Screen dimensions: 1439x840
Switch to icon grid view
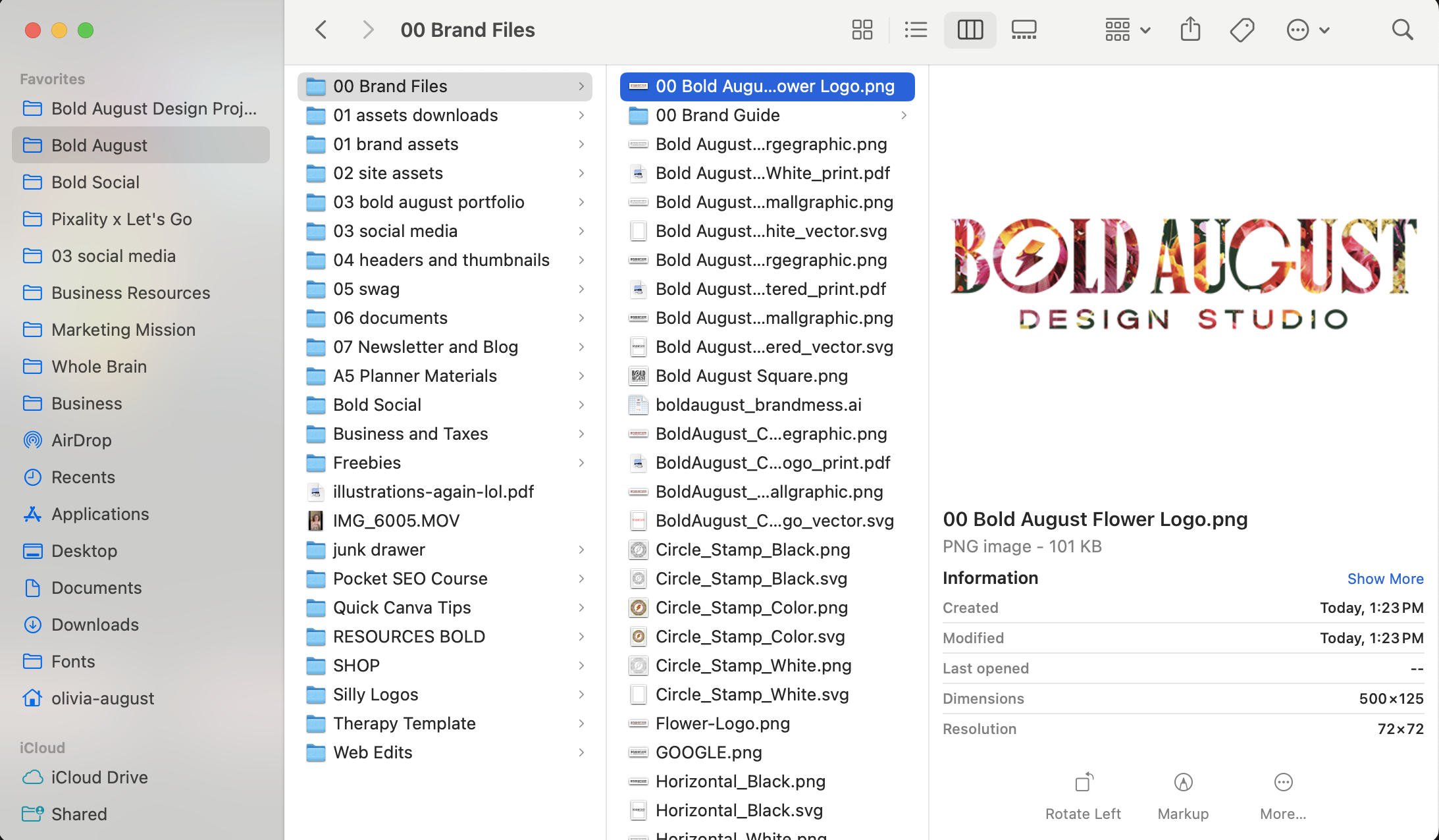point(862,30)
